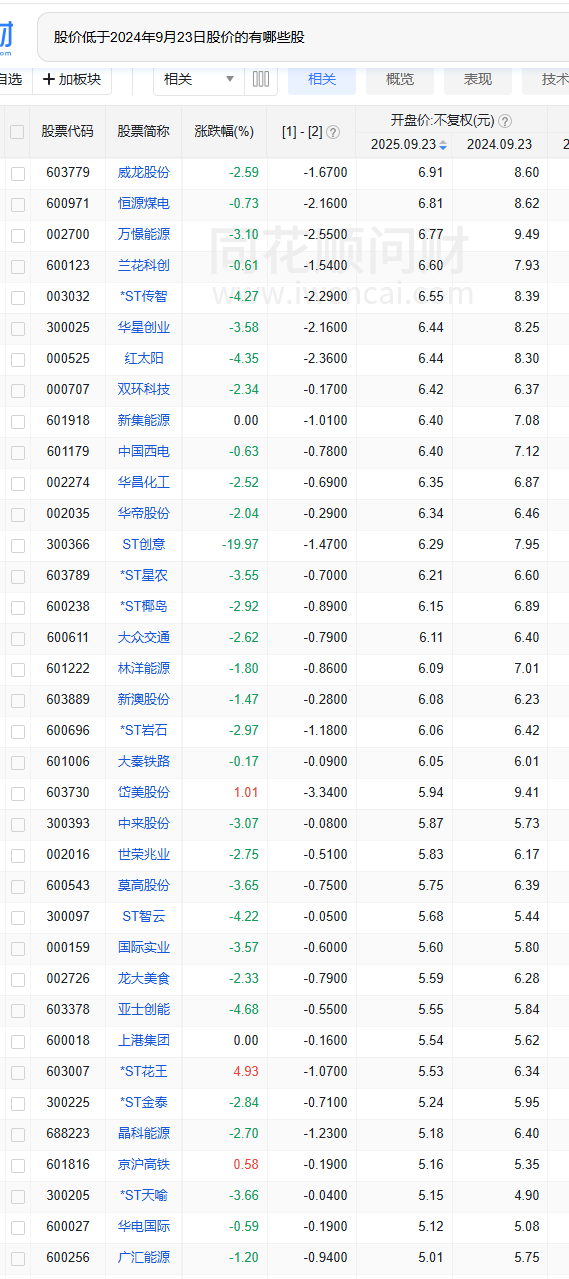This screenshot has width=569, height=1279.
Task: Switch to the 表现 tab
Action: tap(478, 79)
